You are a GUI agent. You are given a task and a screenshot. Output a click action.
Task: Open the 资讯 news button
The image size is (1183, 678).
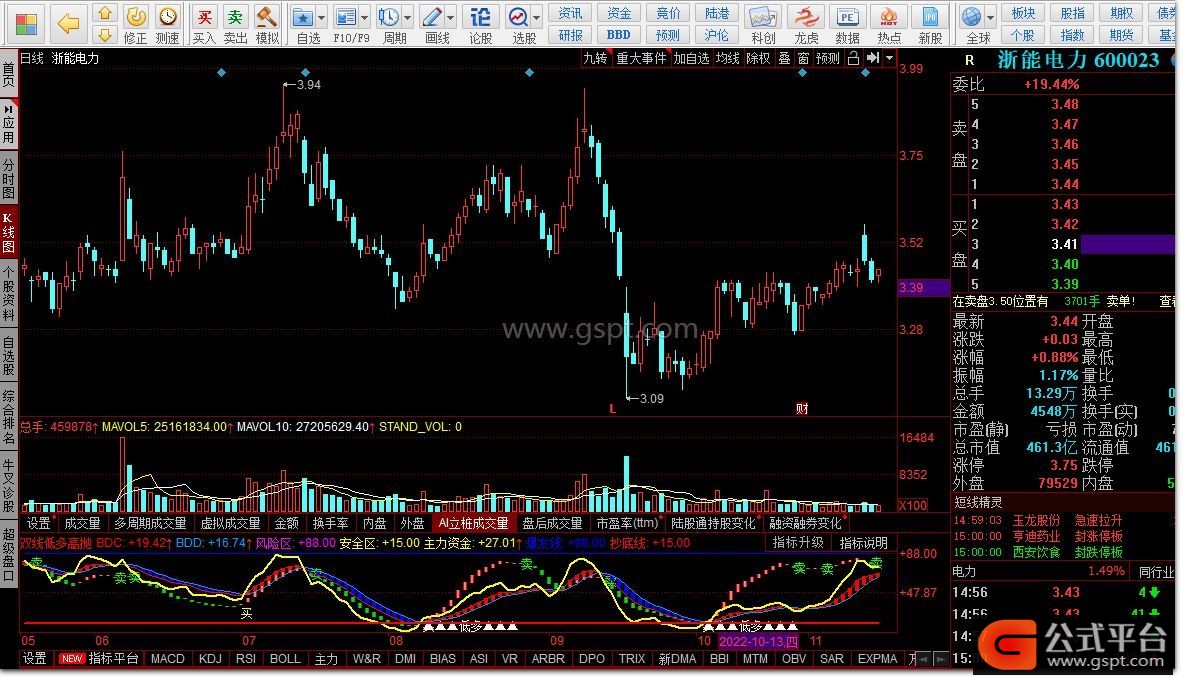pyautogui.click(x=570, y=13)
